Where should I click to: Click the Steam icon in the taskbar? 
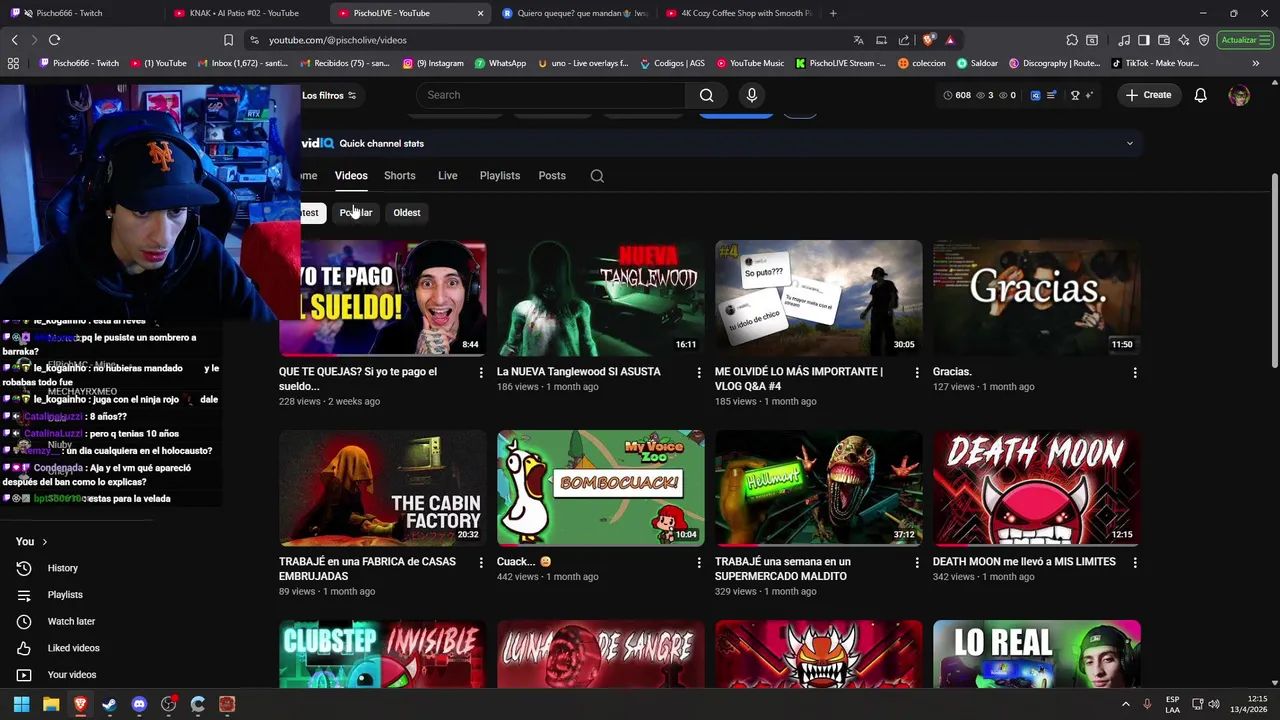(x=109, y=704)
